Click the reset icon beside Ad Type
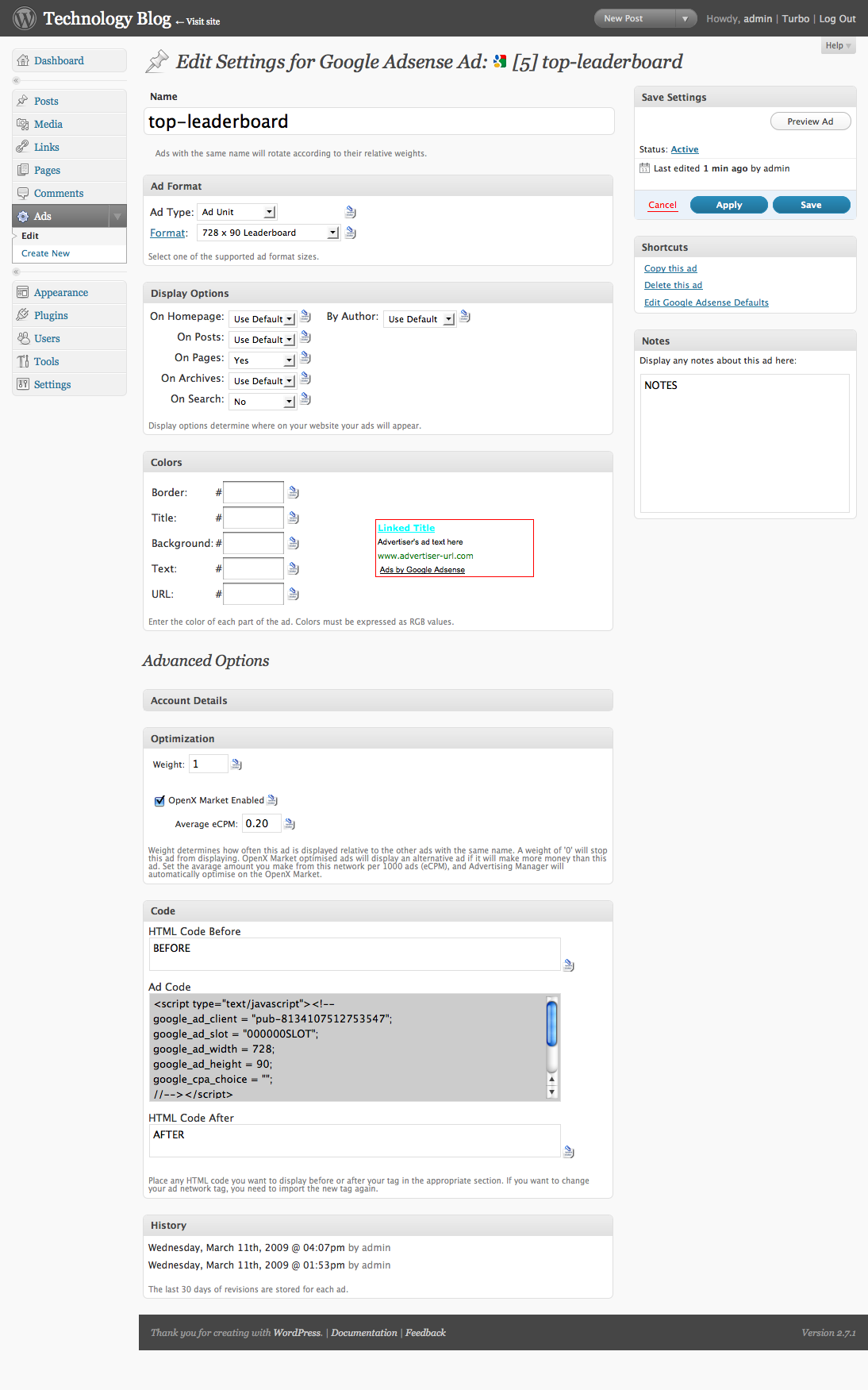Image resolution: width=868 pixels, height=1390 pixels. 351,212
